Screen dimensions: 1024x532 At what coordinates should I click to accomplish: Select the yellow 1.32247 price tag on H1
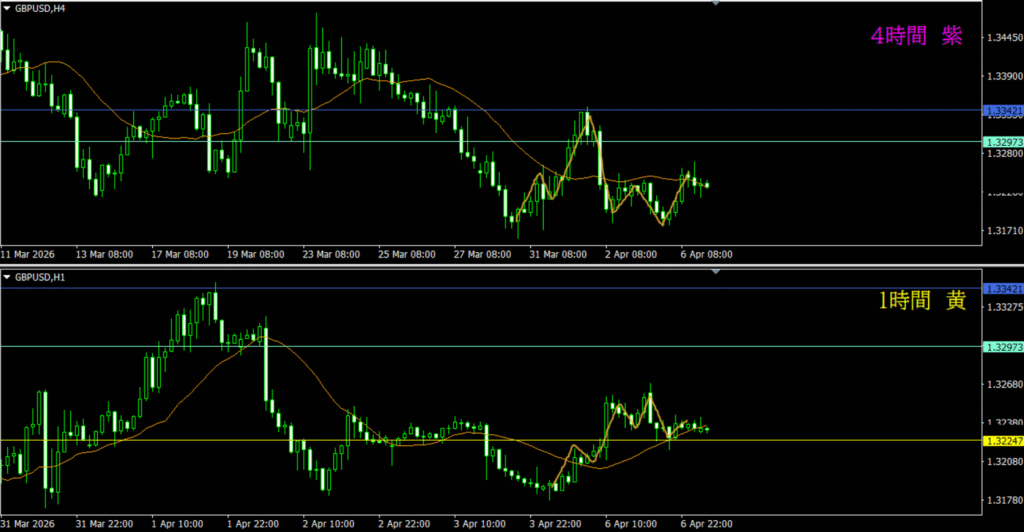[1003, 440]
